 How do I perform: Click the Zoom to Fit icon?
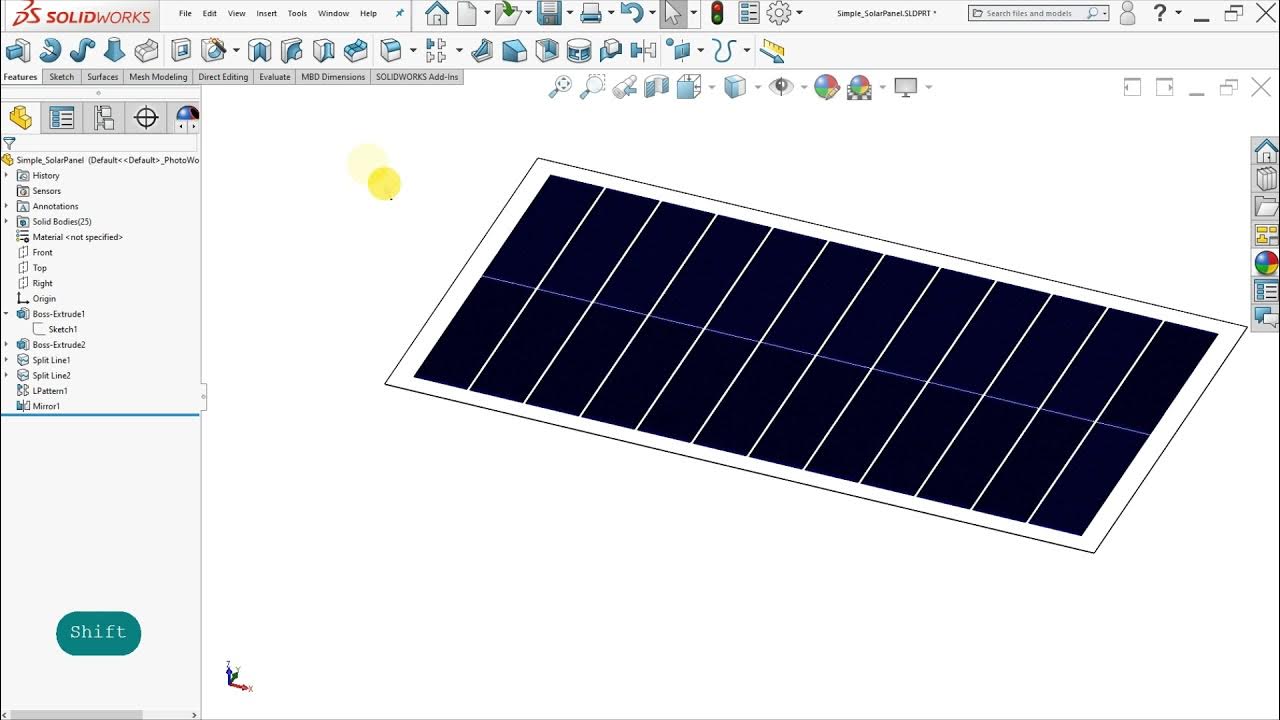(561, 87)
